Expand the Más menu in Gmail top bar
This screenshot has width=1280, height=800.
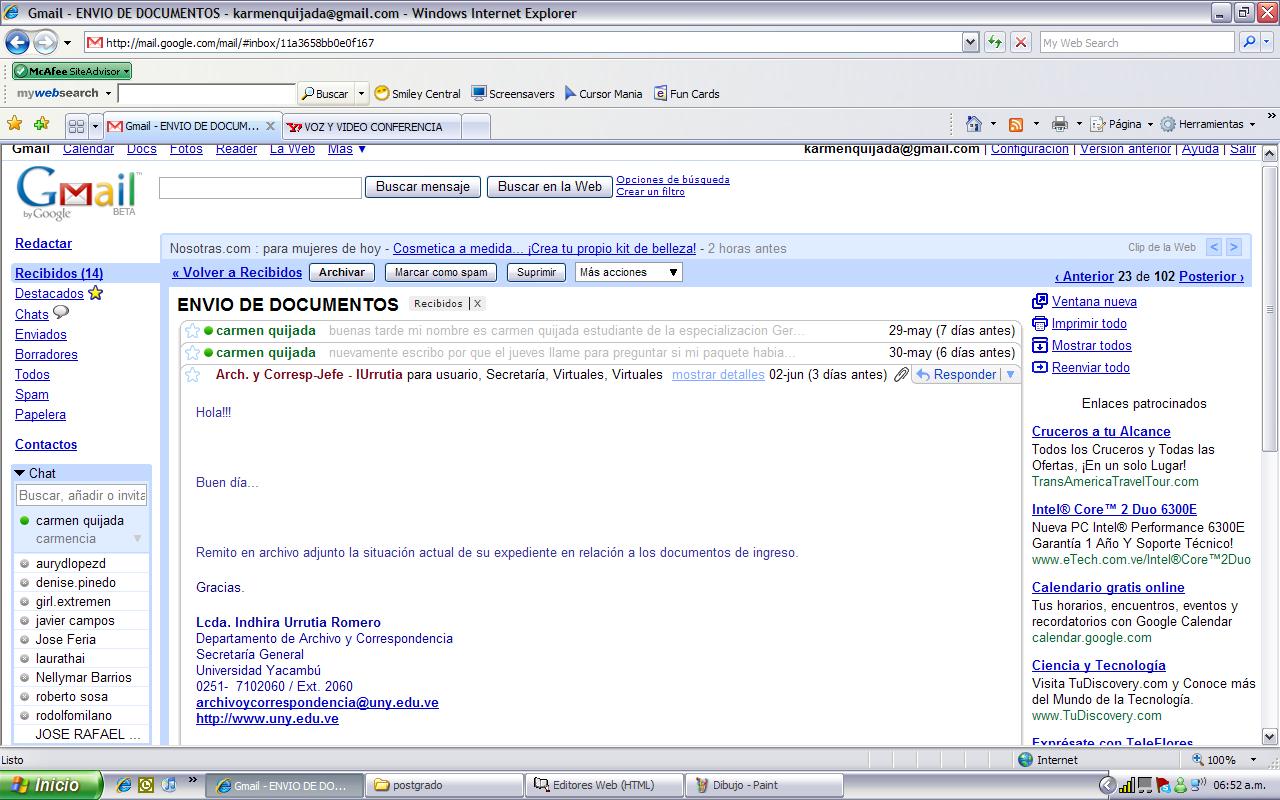pyautogui.click(x=347, y=149)
